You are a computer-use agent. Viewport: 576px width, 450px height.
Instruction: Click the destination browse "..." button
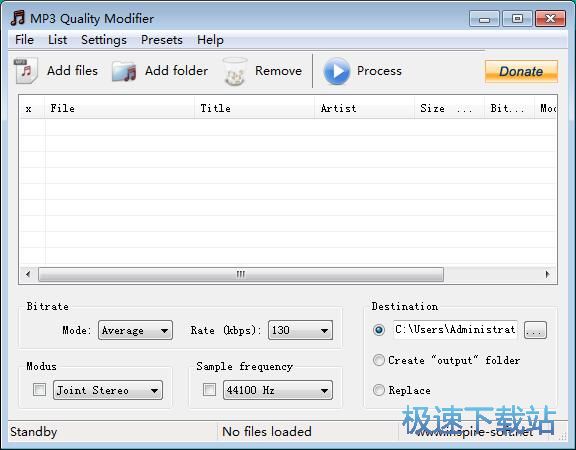tap(535, 330)
